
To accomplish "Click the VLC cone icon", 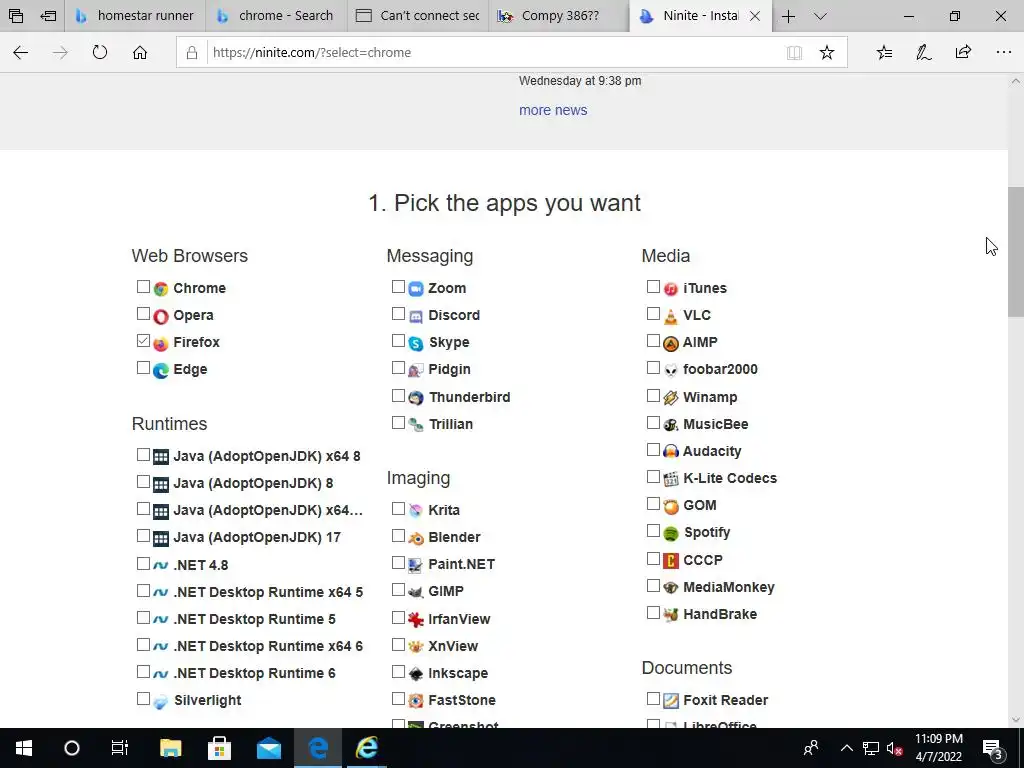I will (671, 316).
